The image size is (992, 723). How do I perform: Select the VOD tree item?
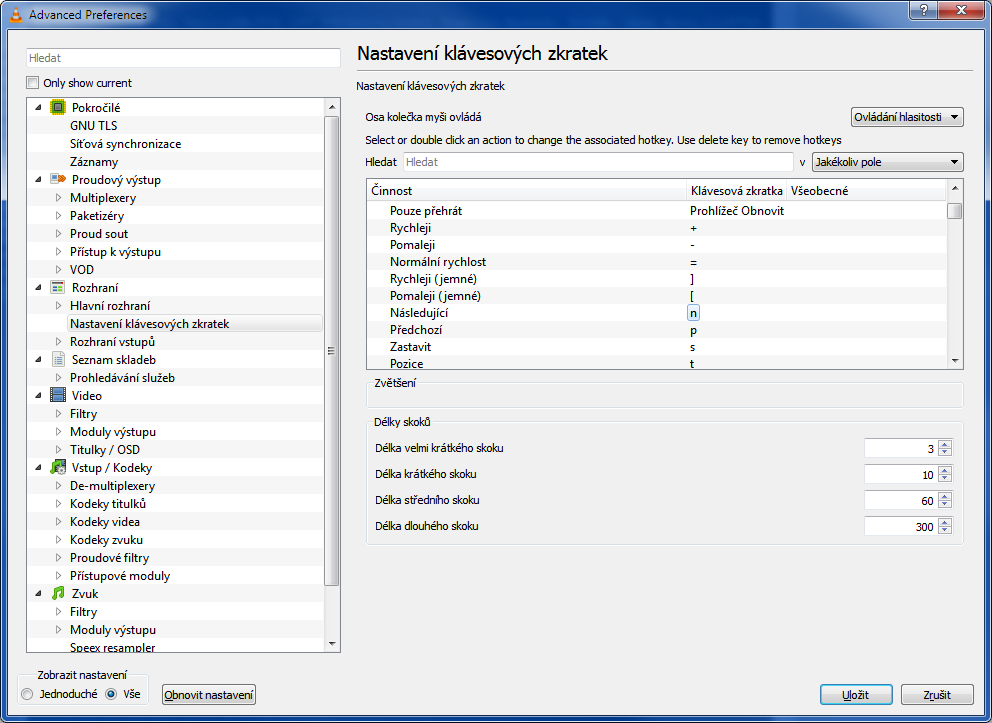[82, 269]
